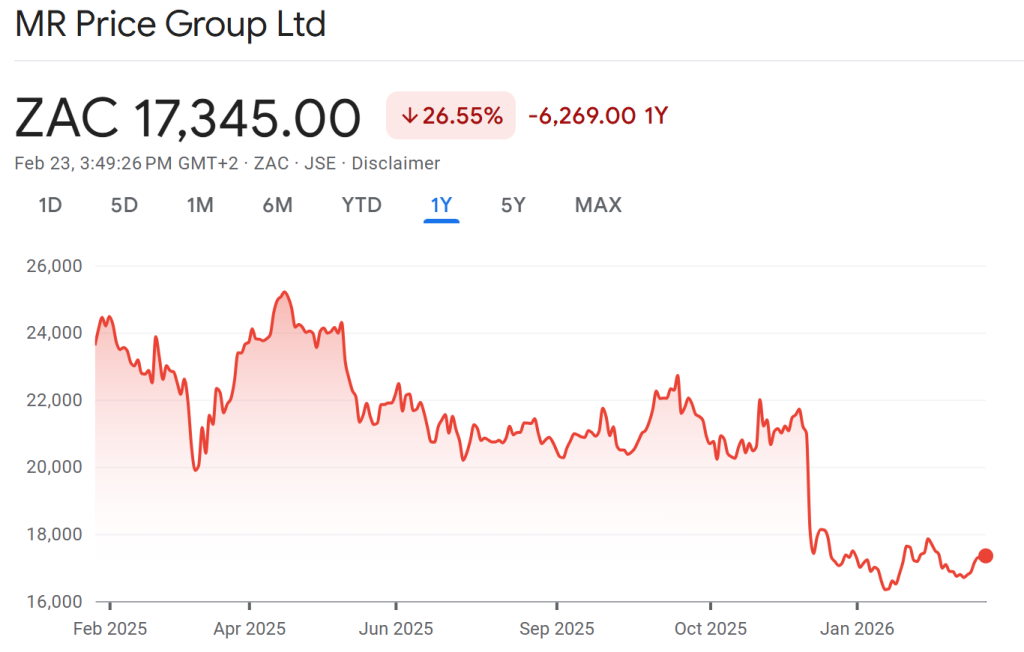Click the Sep 2025 axis label
The width and height of the screenshot is (1024, 652).
(x=556, y=629)
